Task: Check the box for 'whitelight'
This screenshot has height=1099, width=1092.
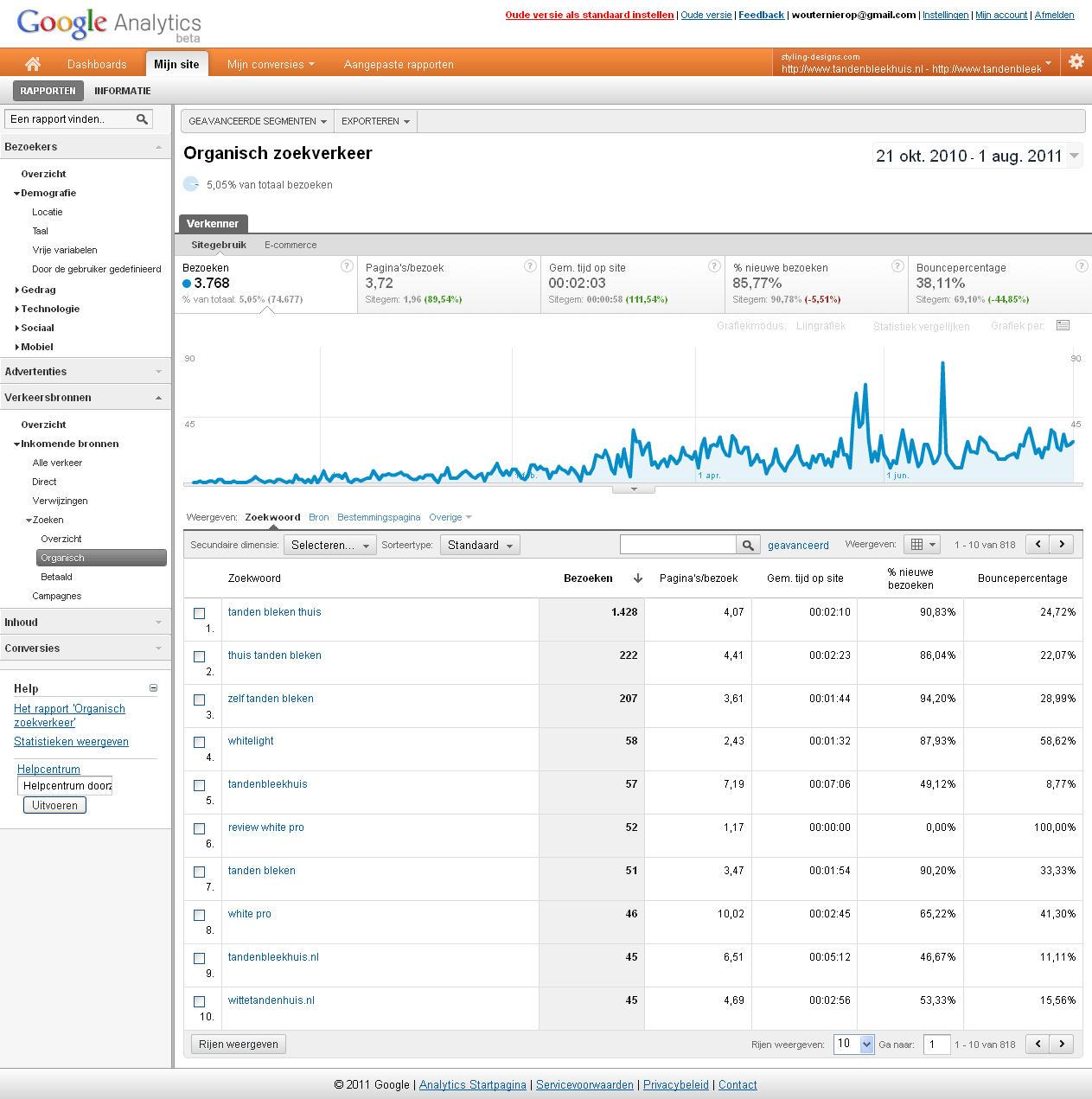Action: (200, 742)
